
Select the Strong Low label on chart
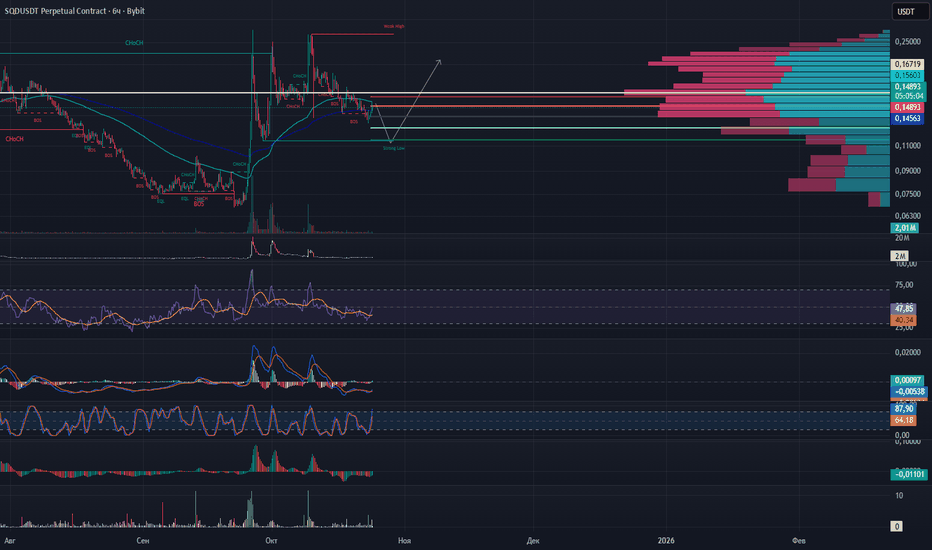[x=394, y=148]
